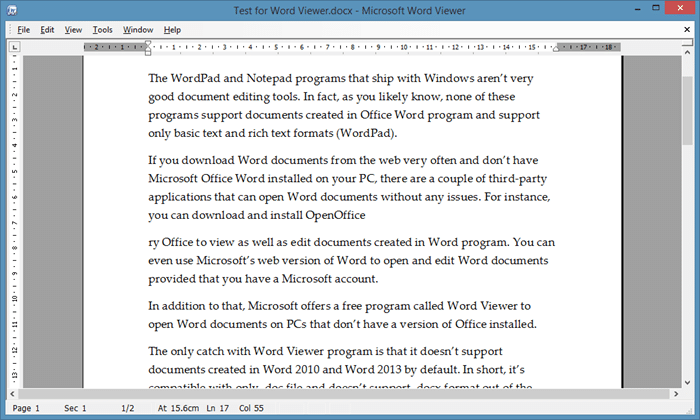Click the right indent marker on ruler
The image size is (700, 420).
(556, 49)
